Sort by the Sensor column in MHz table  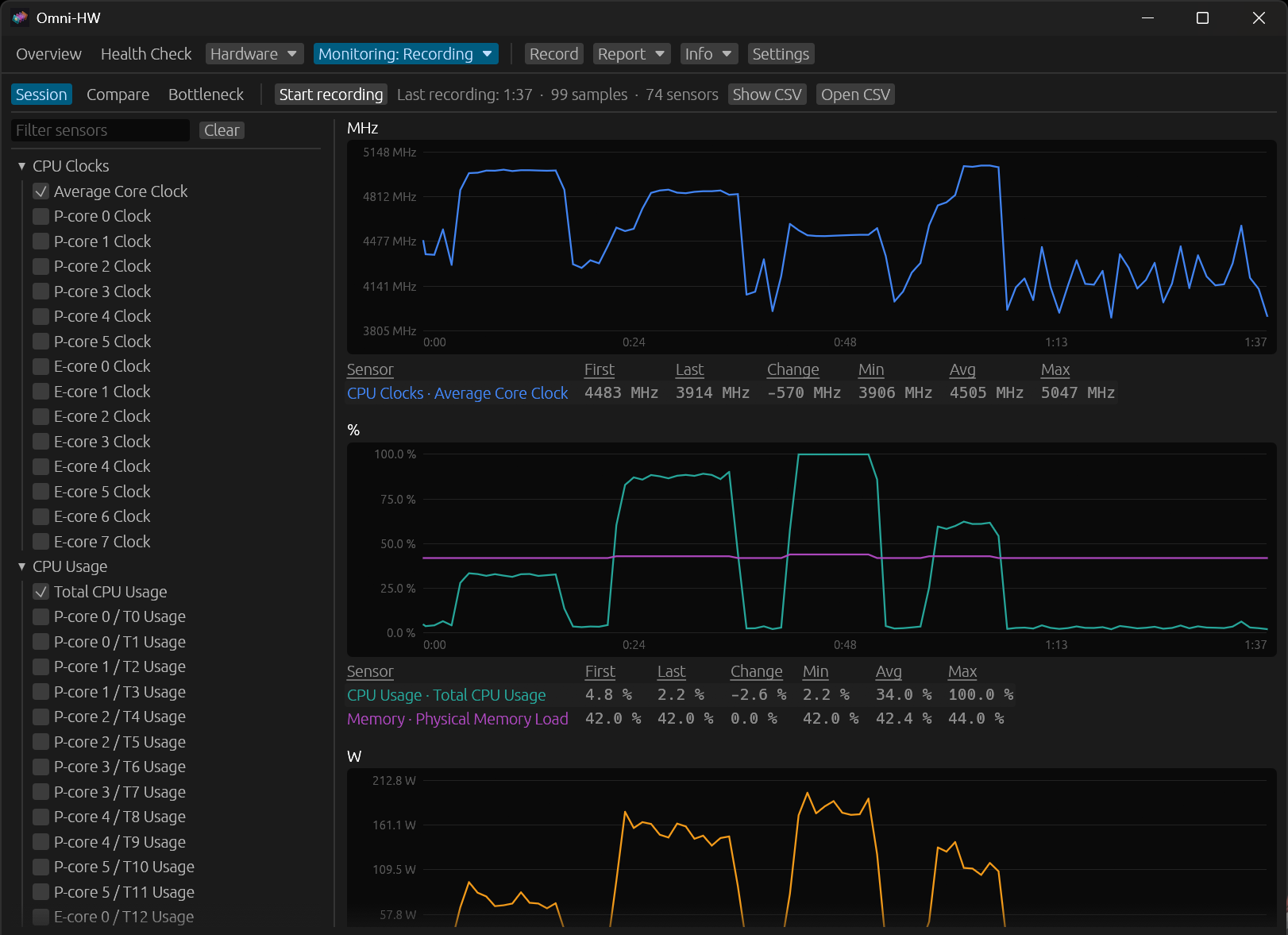[x=370, y=369]
